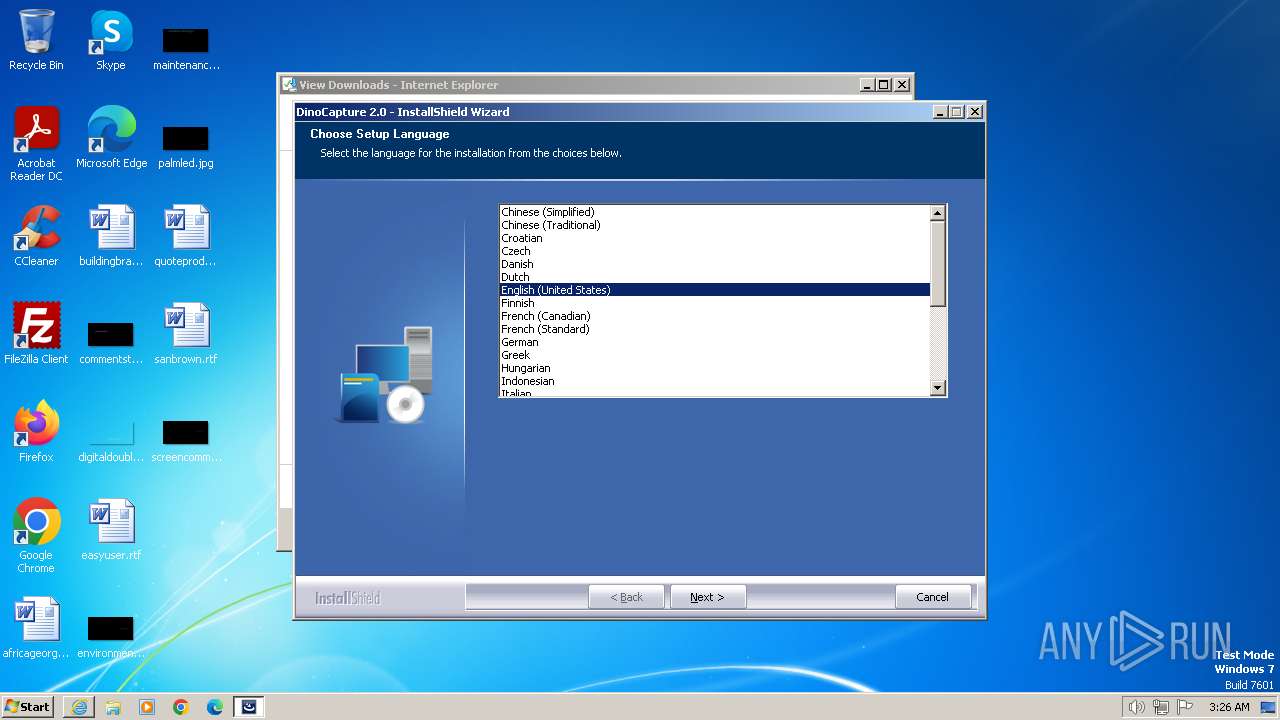Pick Finnish in the language list

pos(715,303)
